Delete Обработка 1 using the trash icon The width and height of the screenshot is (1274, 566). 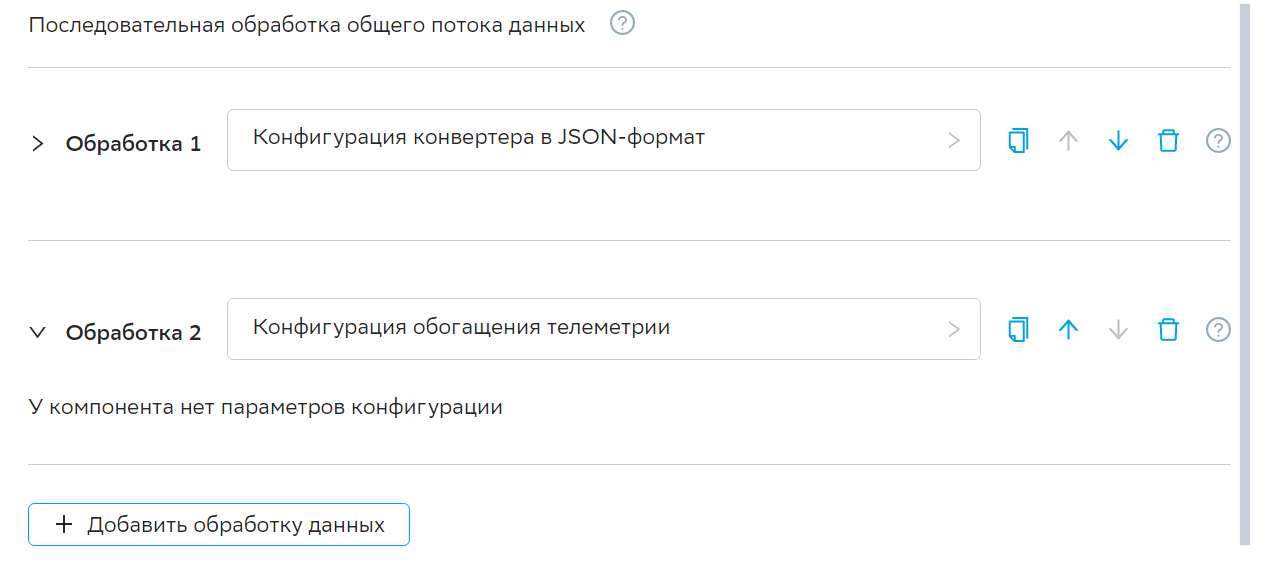(1168, 141)
